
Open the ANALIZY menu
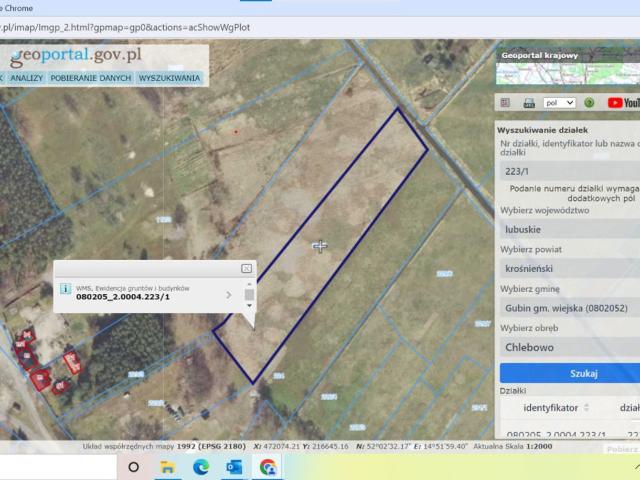(26, 78)
